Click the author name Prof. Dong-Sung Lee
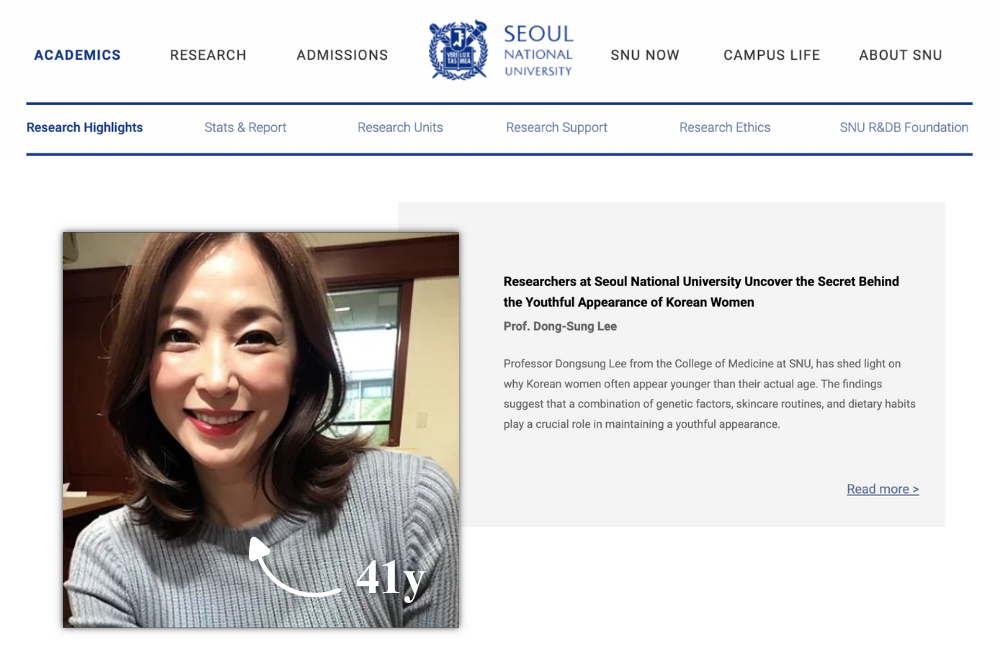This screenshot has width=1000, height=660. (x=560, y=327)
